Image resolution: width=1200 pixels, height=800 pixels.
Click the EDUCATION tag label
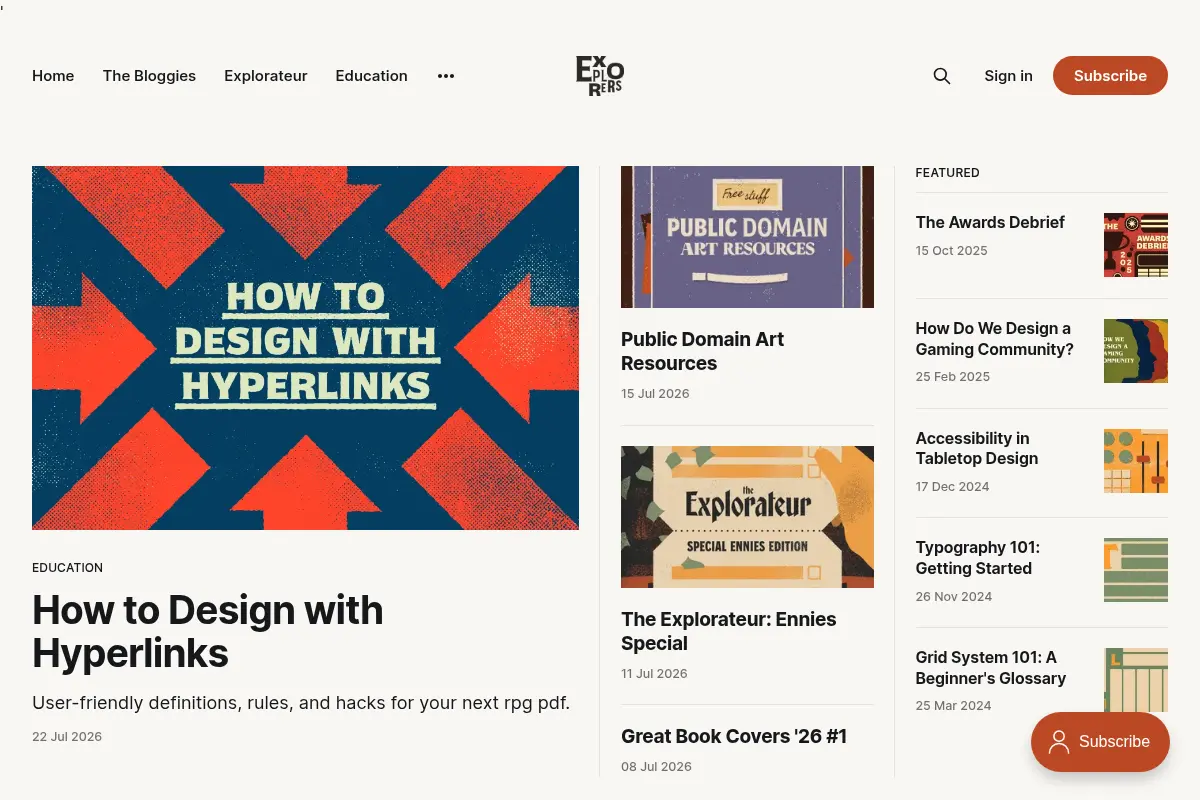[67, 568]
